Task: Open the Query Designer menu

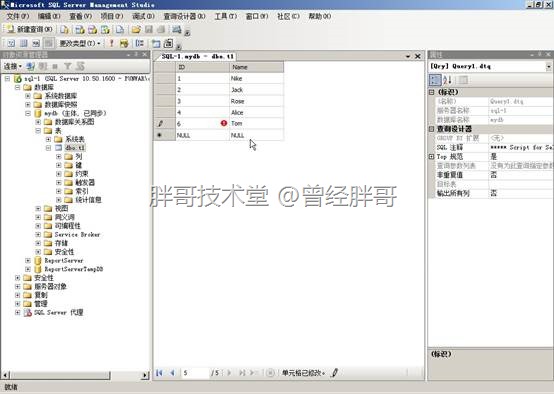Action: click(184, 16)
